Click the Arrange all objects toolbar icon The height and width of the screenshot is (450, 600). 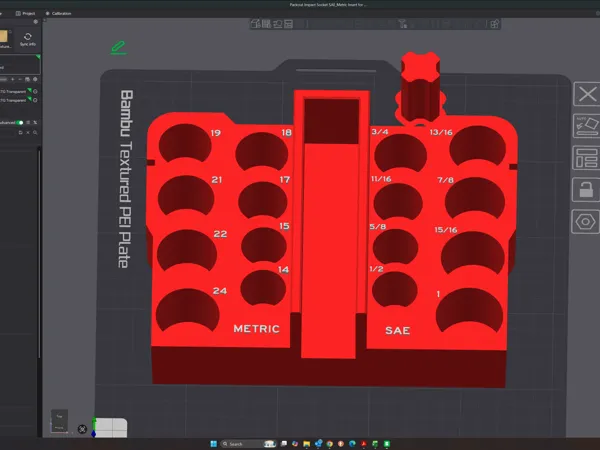(x=289, y=24)
